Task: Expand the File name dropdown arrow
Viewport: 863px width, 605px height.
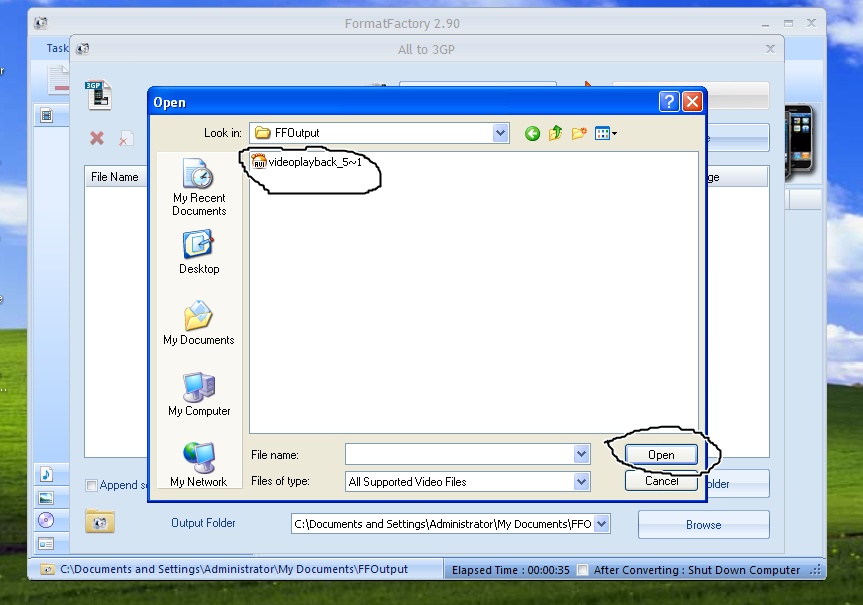Action: pos(581,454)
